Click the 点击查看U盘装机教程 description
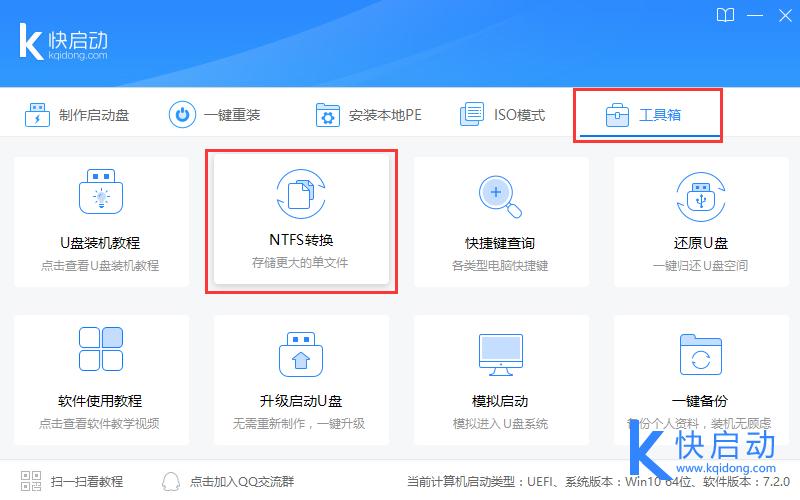The width and height of the screenshot is (800, 500). (x=100, y=266)
